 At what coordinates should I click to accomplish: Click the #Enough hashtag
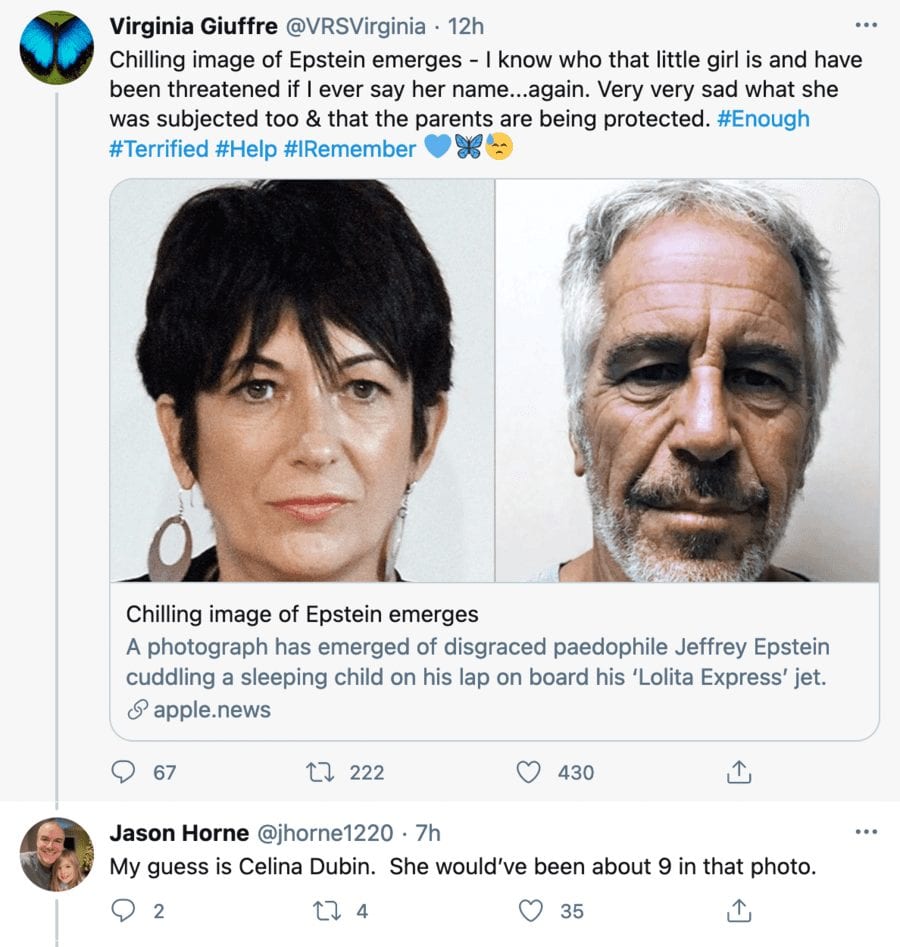click(x=763, y=119)
